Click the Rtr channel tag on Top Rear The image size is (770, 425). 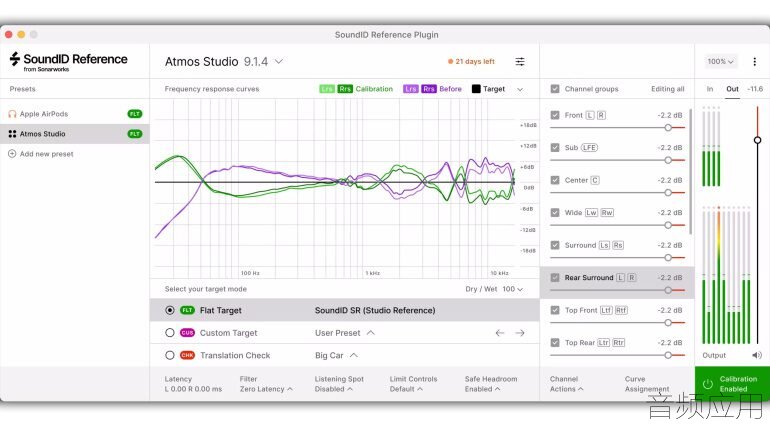618,342
